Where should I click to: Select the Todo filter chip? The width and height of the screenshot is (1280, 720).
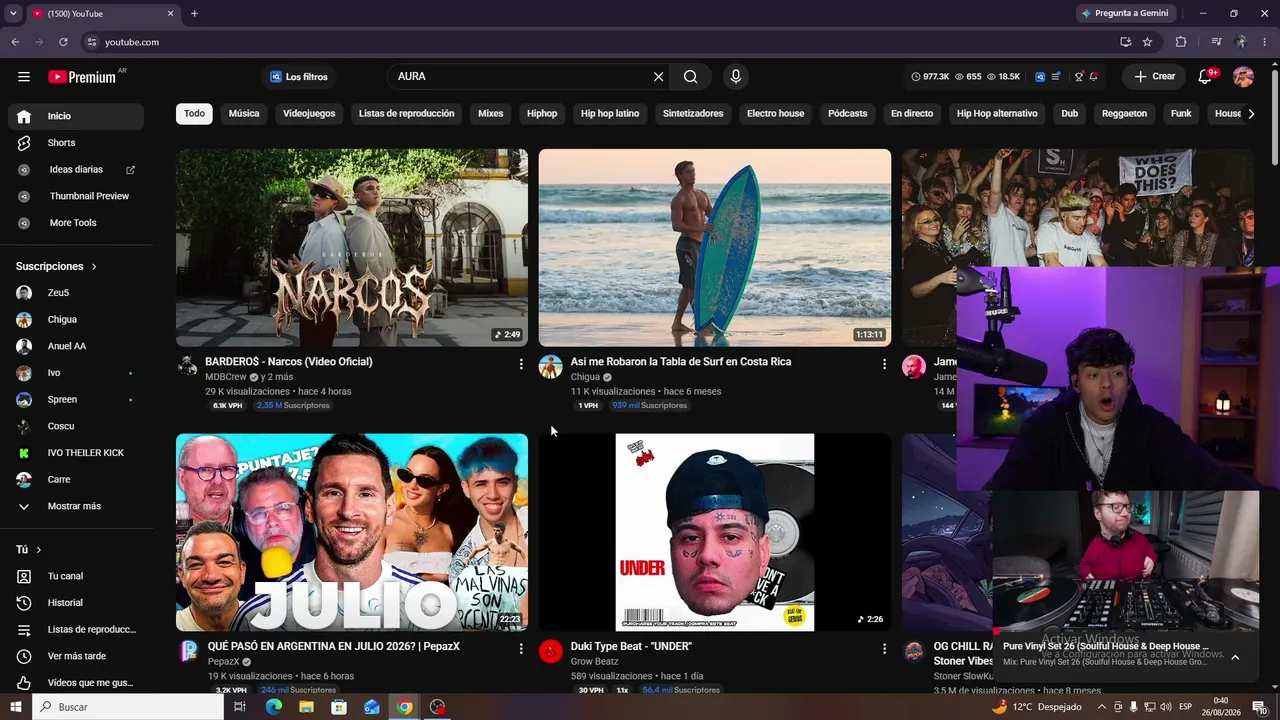point(194,114)
